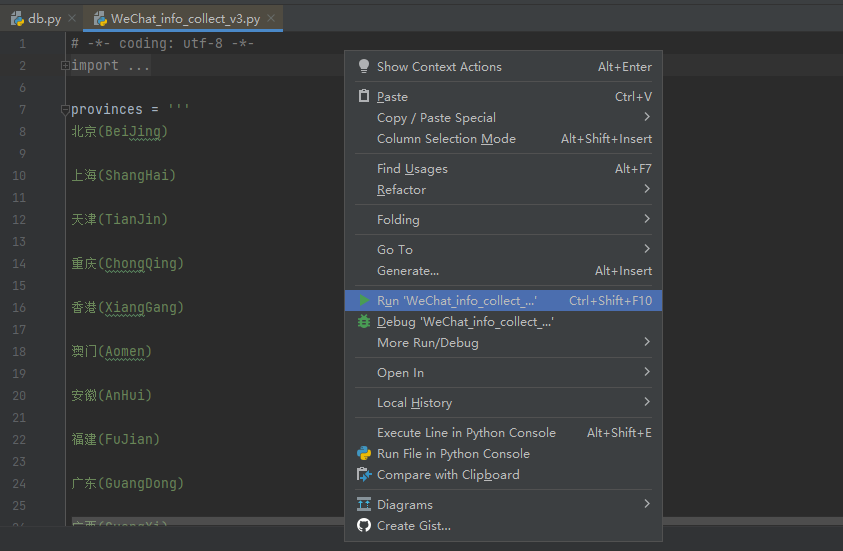Select Find Usages from the context menu

pyautogui.click(x=412, y=169)
